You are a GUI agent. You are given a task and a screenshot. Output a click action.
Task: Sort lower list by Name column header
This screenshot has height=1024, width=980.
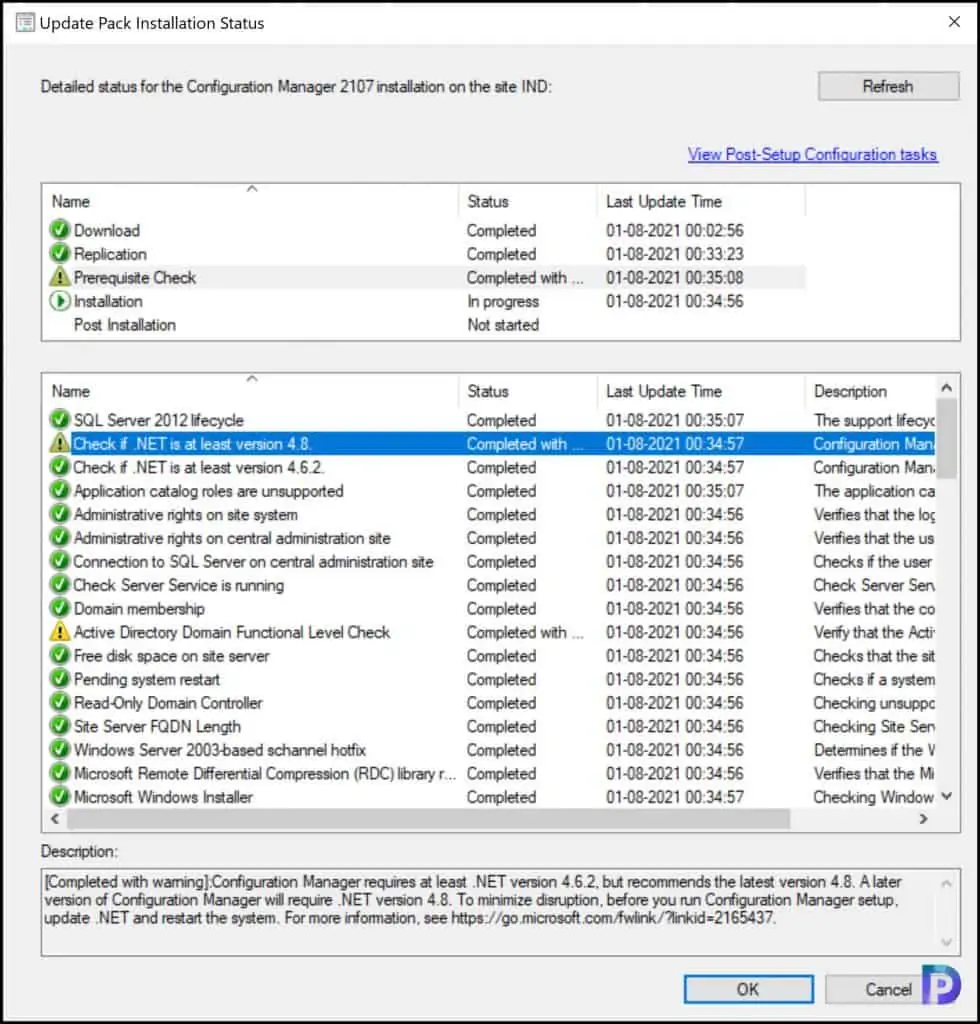click(x=251, y=391)
